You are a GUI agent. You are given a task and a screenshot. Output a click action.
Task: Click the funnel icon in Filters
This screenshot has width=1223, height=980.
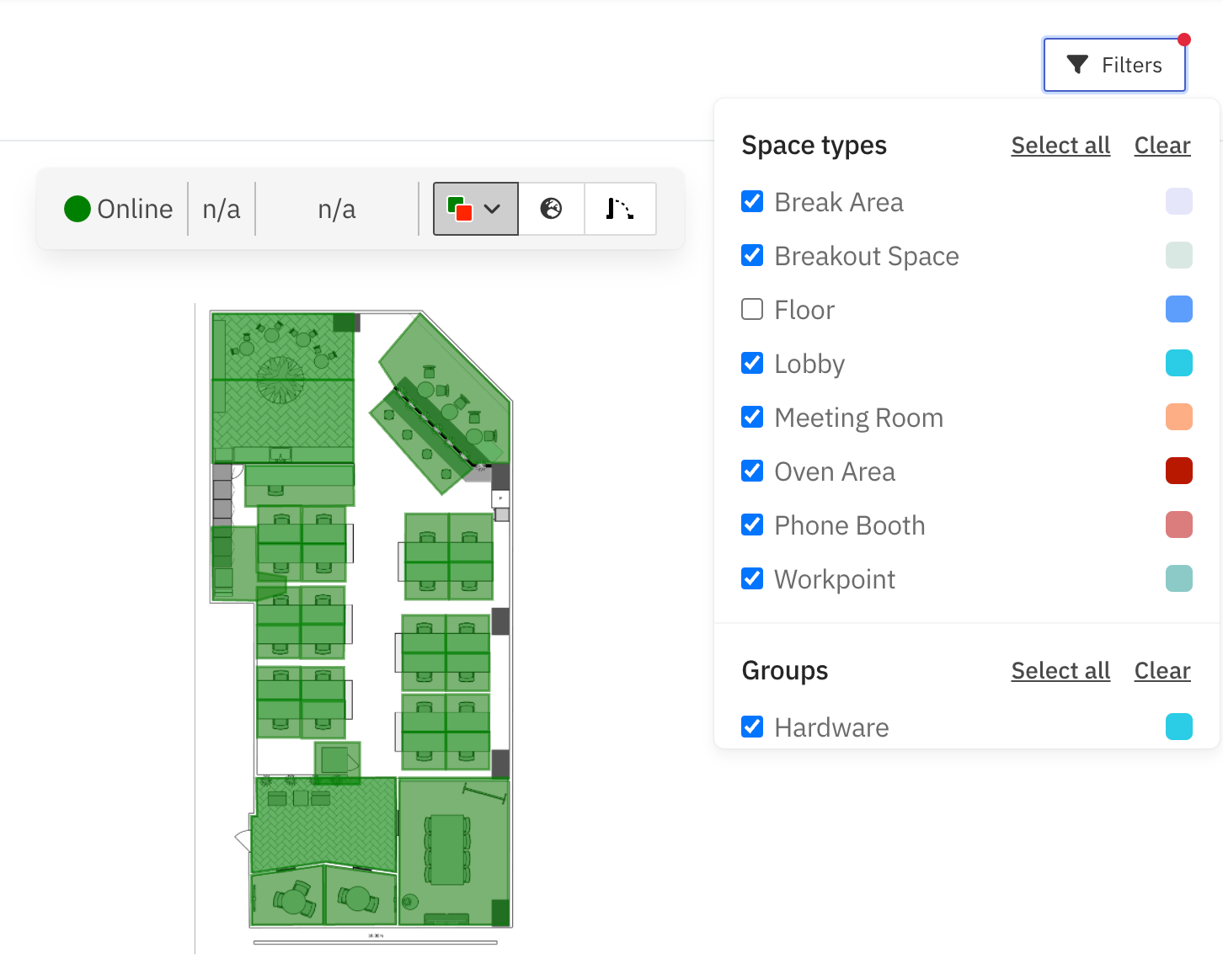coord(1077,65)
